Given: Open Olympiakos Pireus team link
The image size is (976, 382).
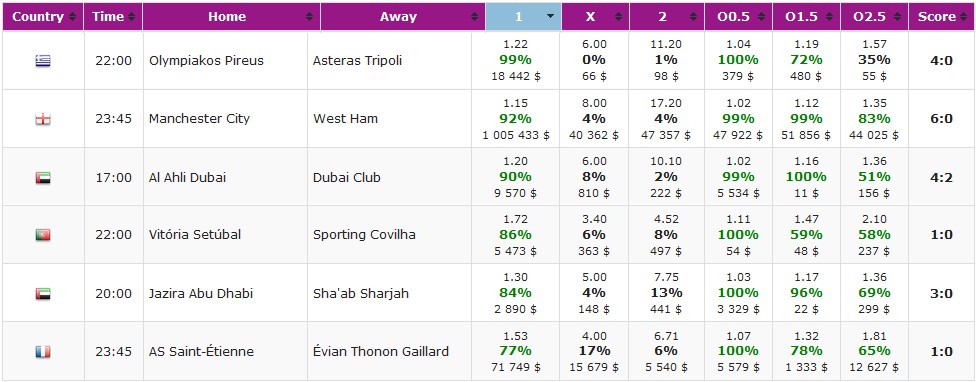Looking at the screenshot, I should pos(206,61).
